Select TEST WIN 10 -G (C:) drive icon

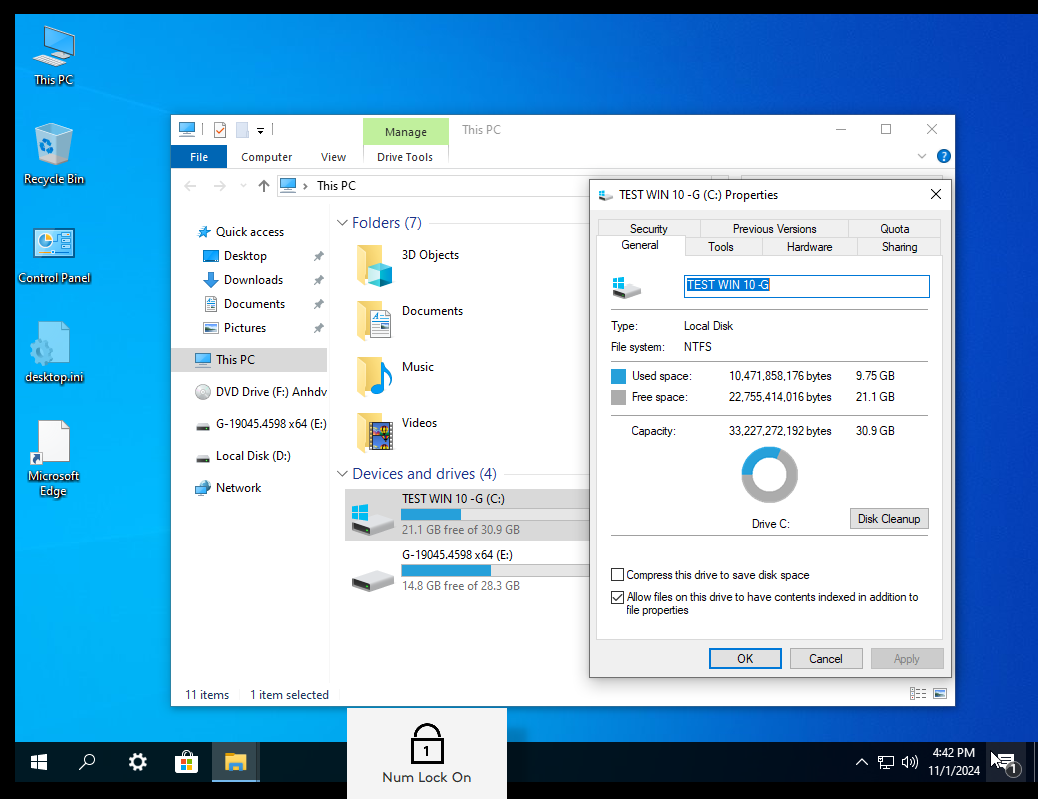(x=371, y=519)
